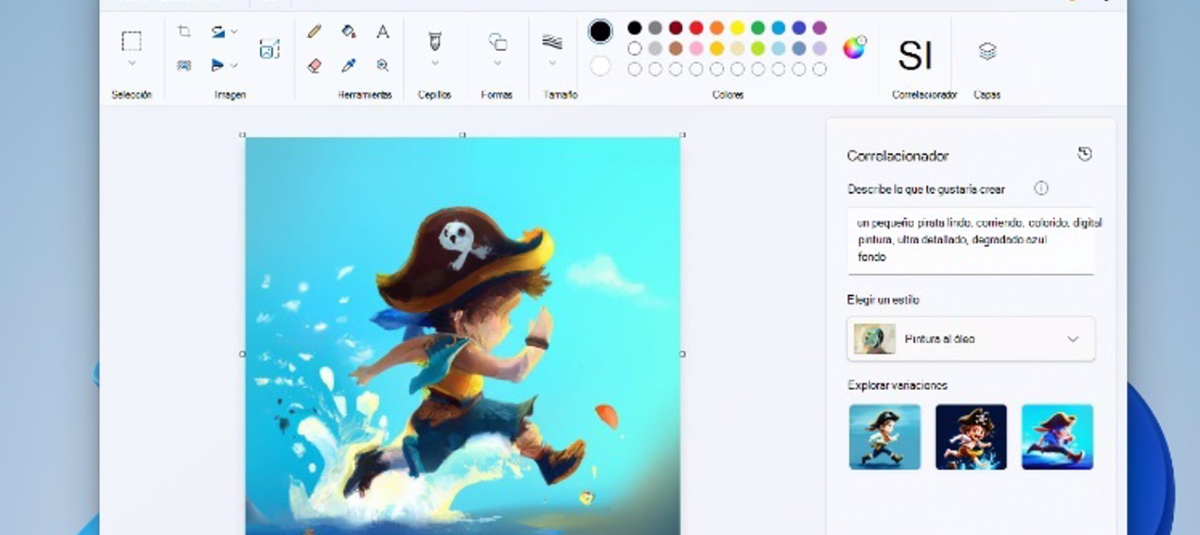Select the rectangular Selección tool
The image size is (1200, 535).
pos(131,41)
